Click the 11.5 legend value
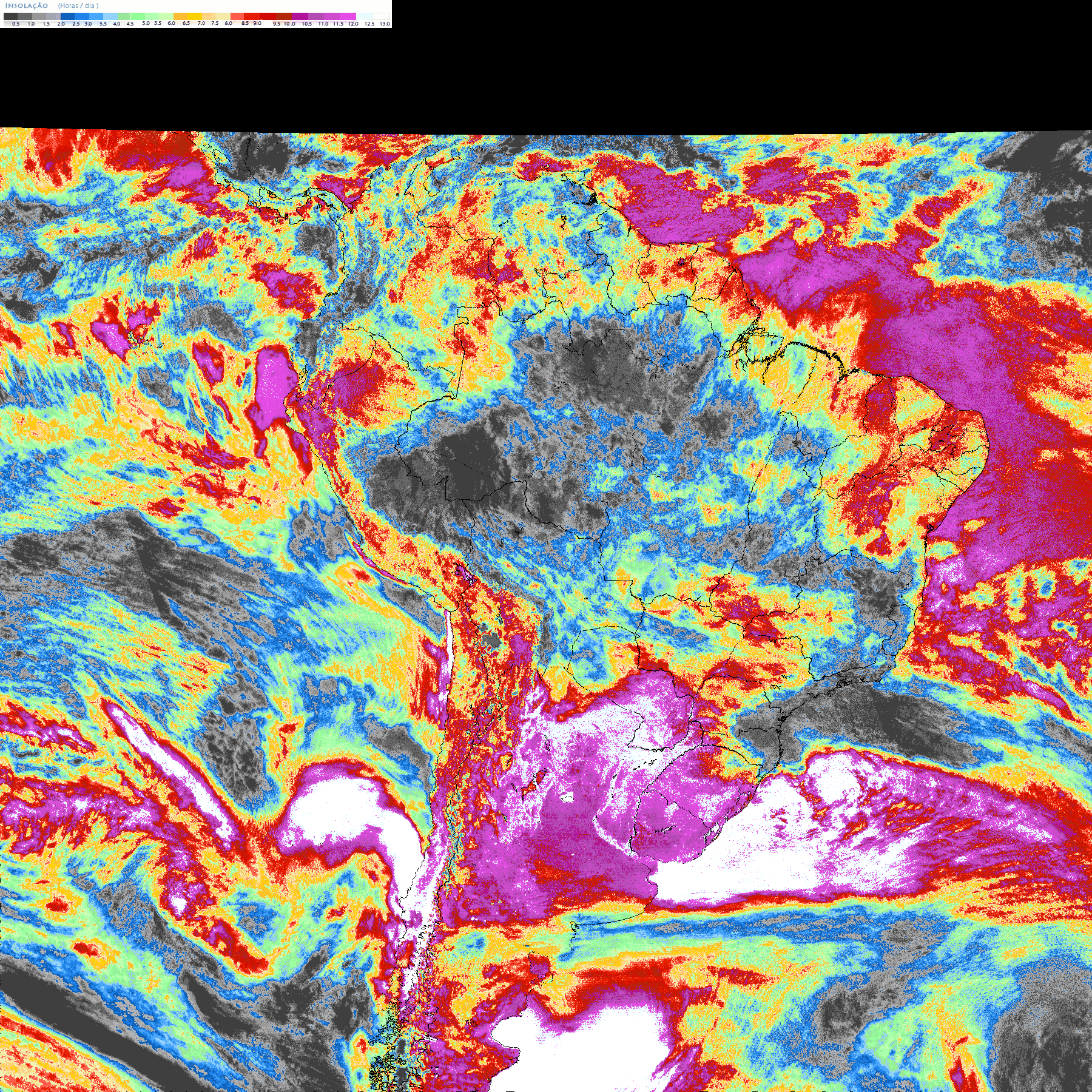 [338, 24]
